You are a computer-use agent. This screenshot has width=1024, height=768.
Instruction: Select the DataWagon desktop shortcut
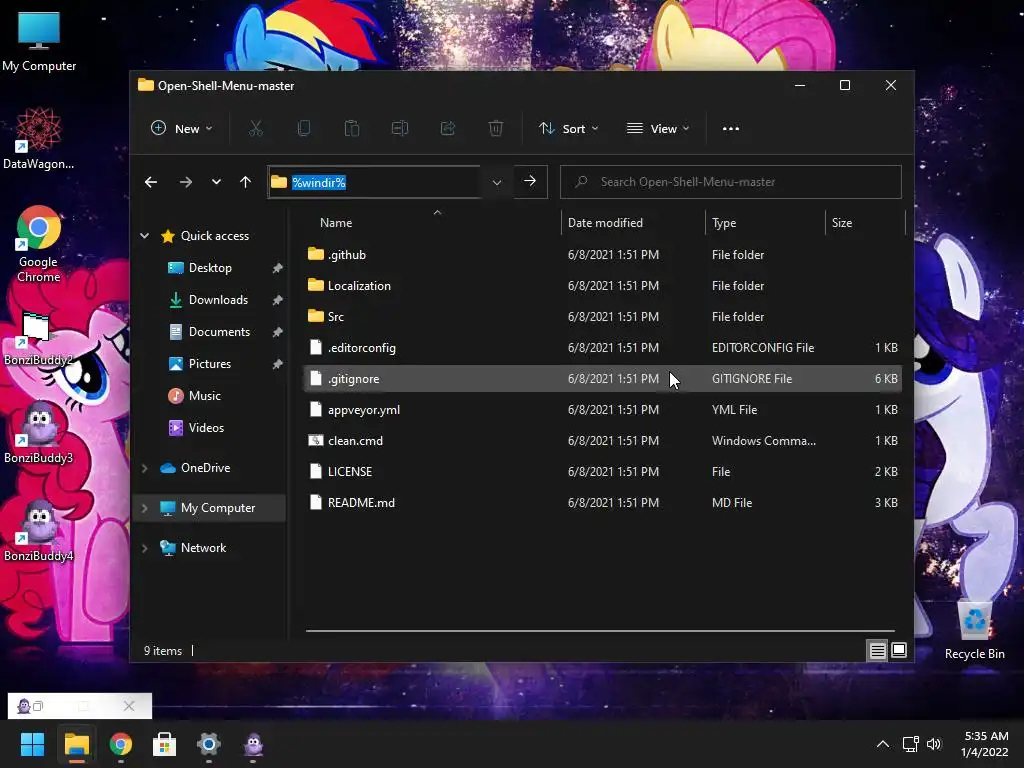[x=39, y=138]
